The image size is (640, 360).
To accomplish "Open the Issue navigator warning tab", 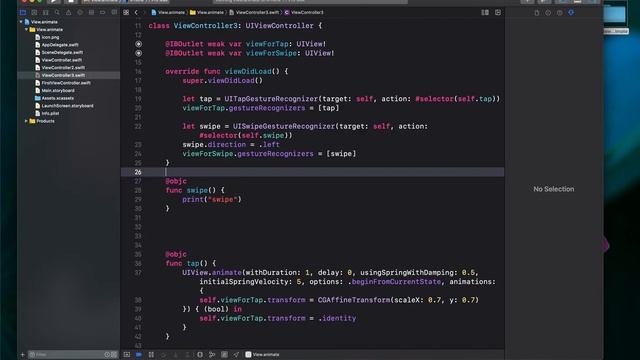I will coord(69,13).
